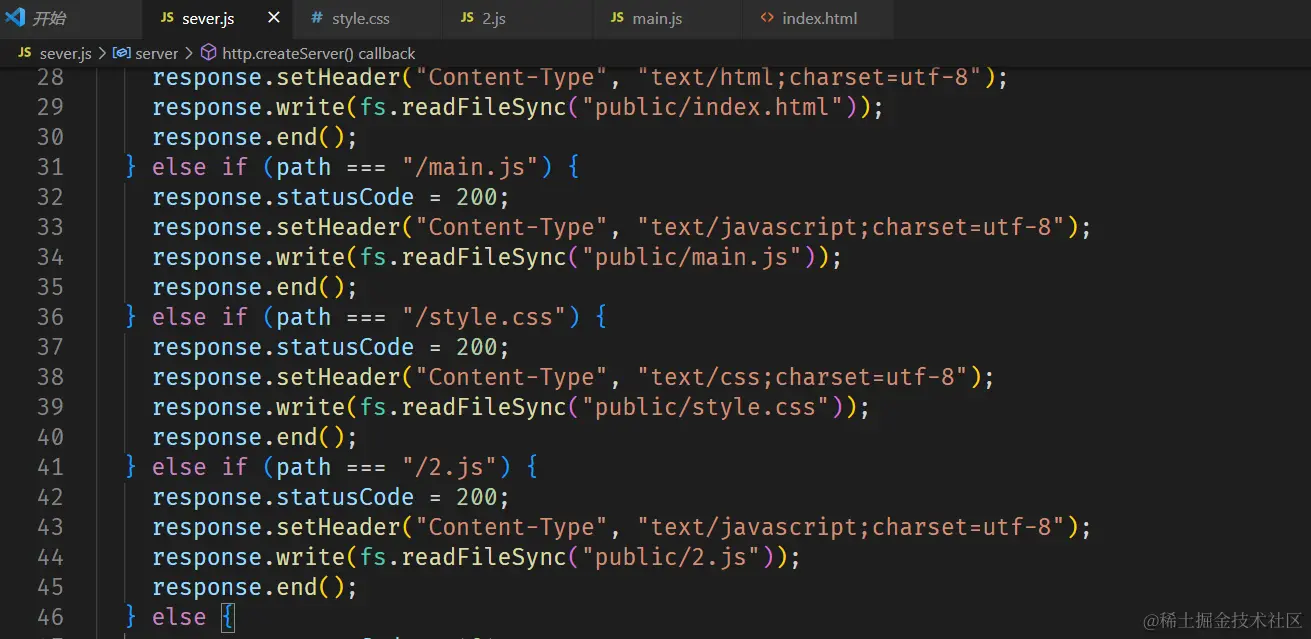
Task: Click http.createServer() callback breadcrumb
Action: point(318,53)
